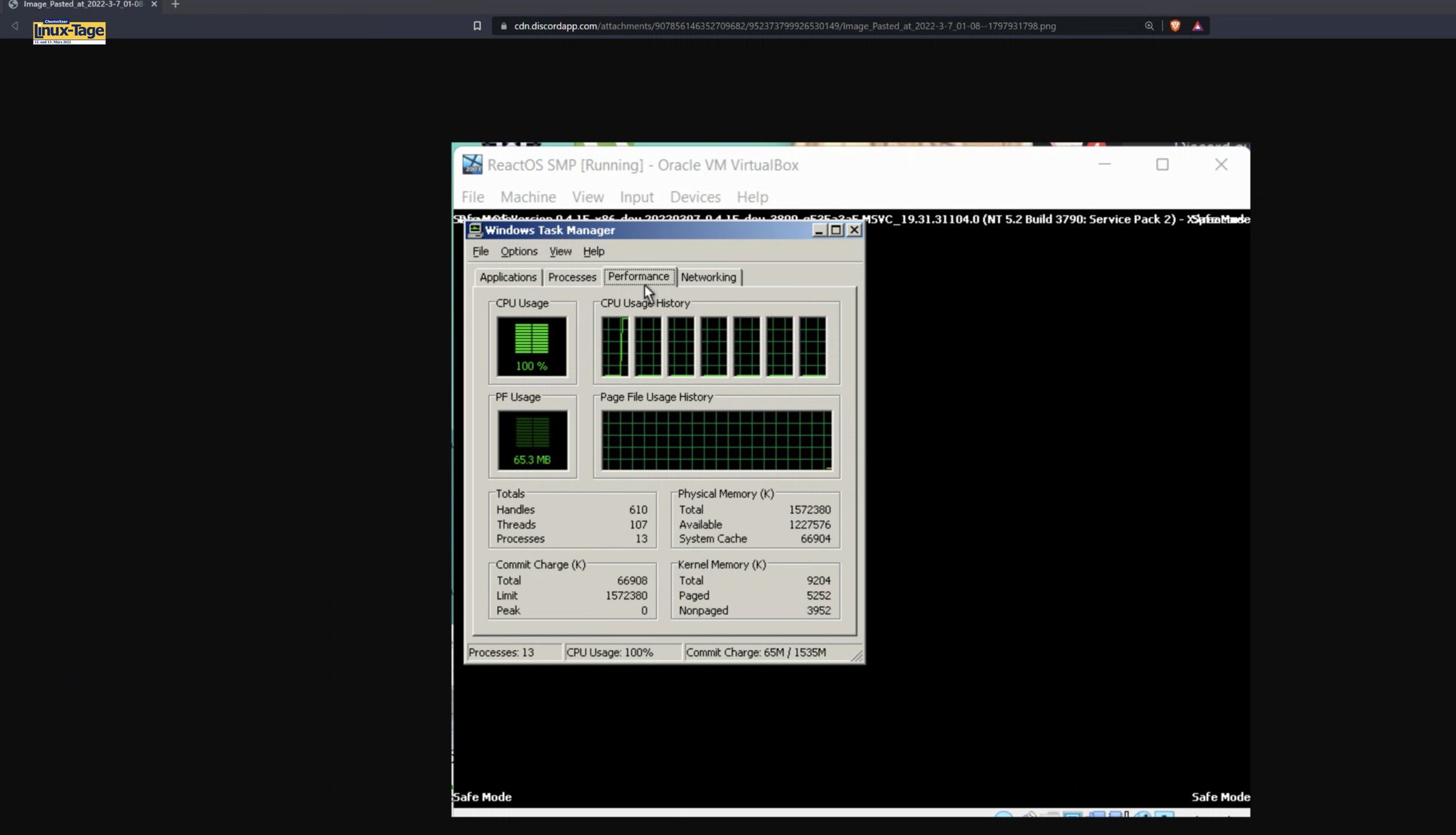This screenshot has height=835, width=1456.
Task: Click the zoom magnifier icon in address bar
Action: pos(1148,26)
